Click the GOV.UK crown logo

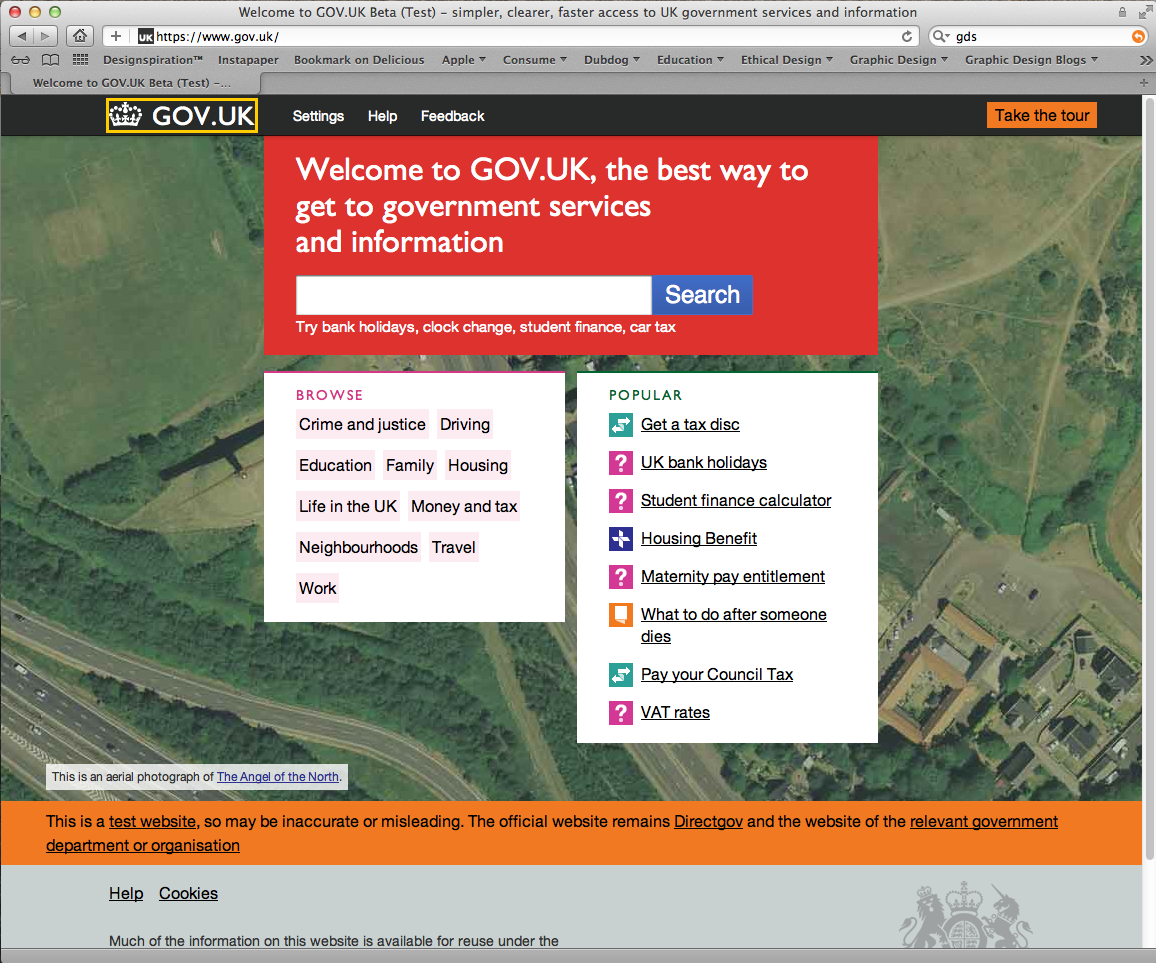181,115
